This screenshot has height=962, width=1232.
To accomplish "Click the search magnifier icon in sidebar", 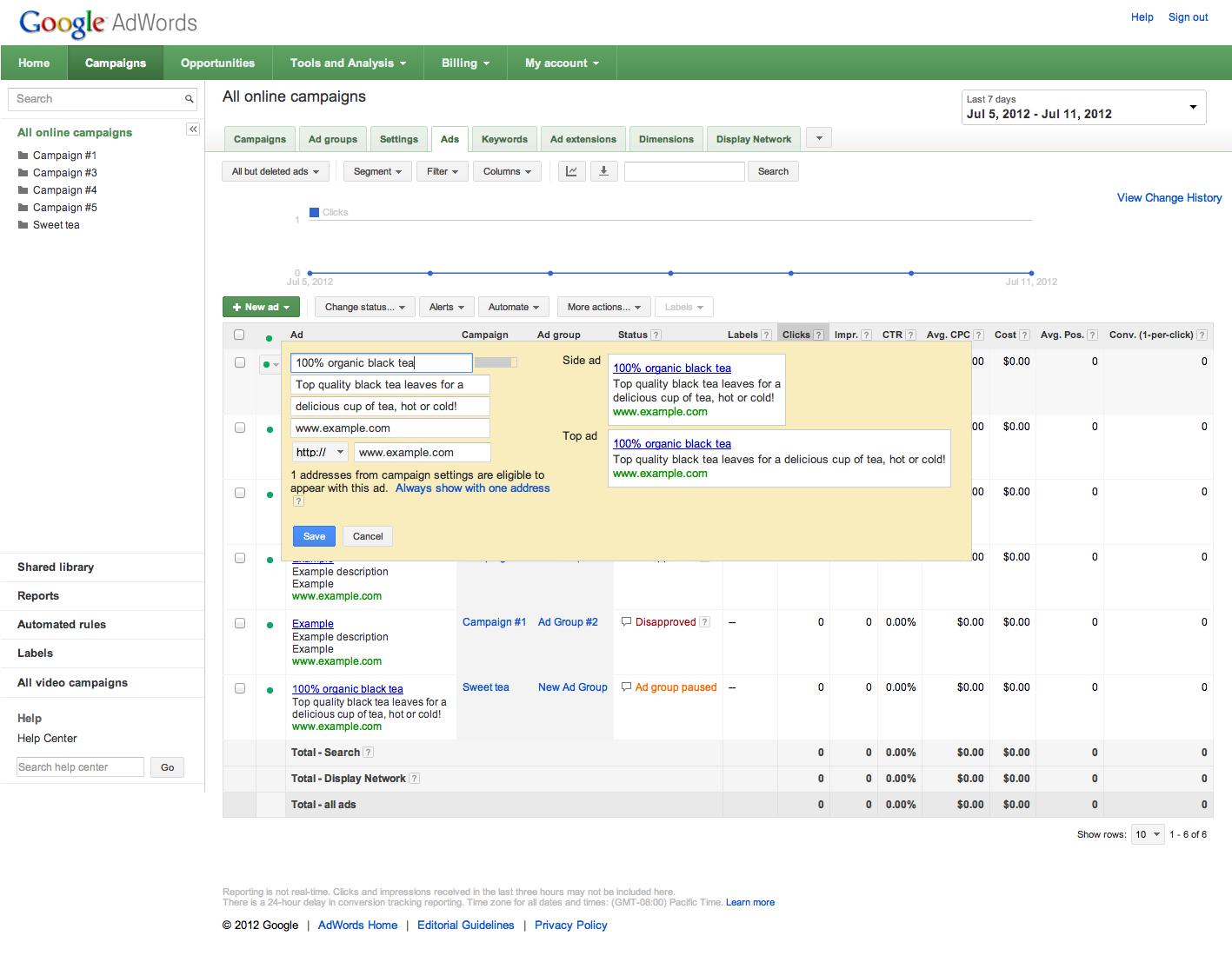I will tap(189, 99).
